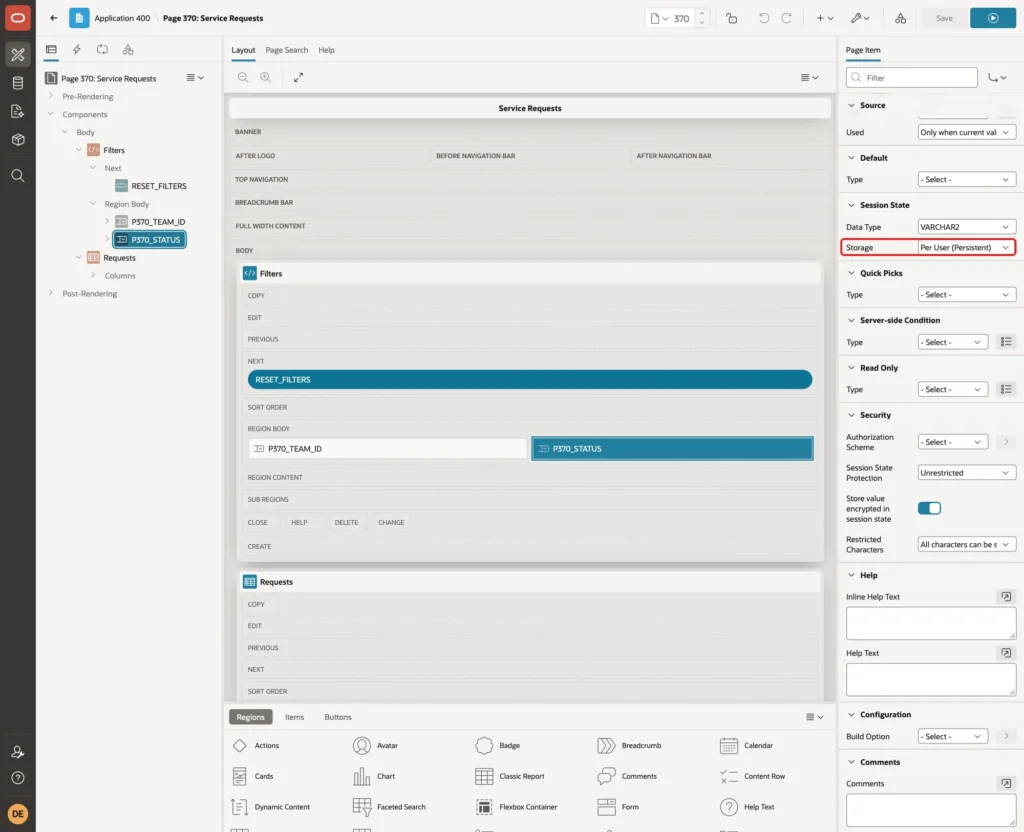Toggle Store value encrypted in session state

(x=929, y=508)
